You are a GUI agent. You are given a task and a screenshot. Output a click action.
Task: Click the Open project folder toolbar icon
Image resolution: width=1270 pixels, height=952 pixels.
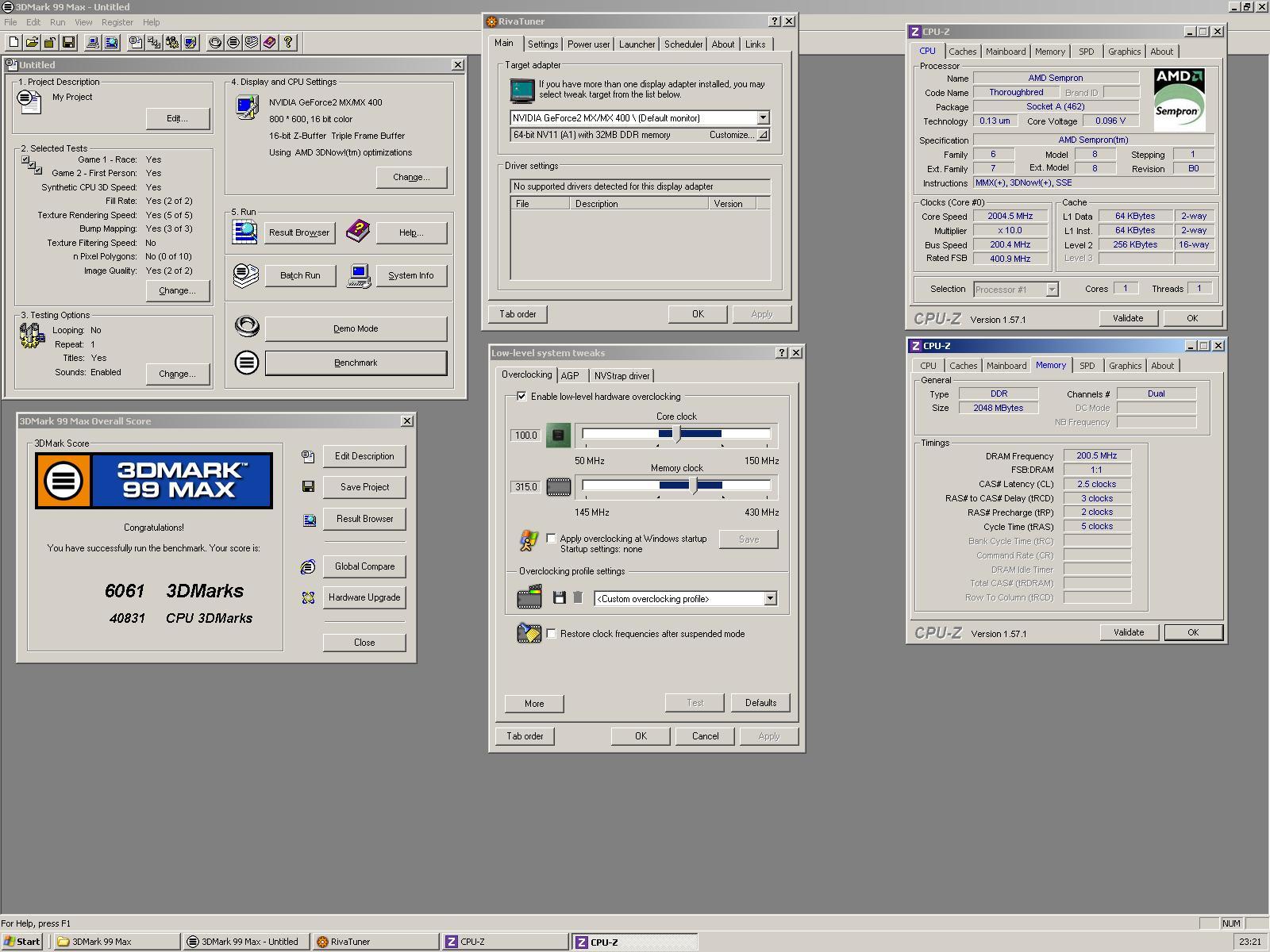tap(33, 43)
